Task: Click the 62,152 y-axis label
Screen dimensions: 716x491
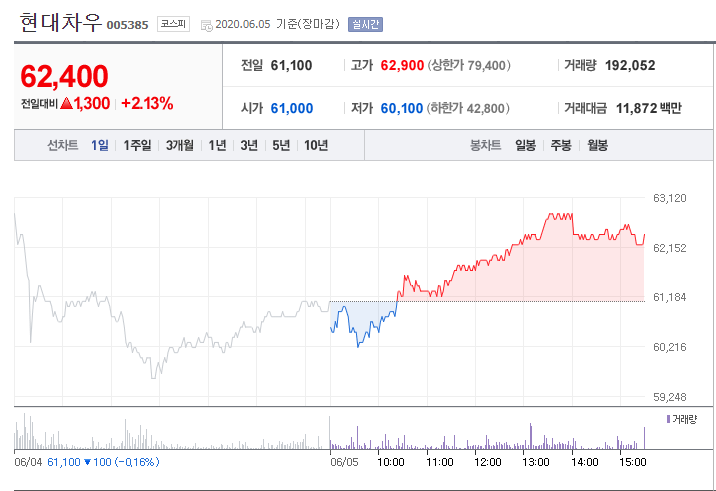Action: [x=669, y=248]
